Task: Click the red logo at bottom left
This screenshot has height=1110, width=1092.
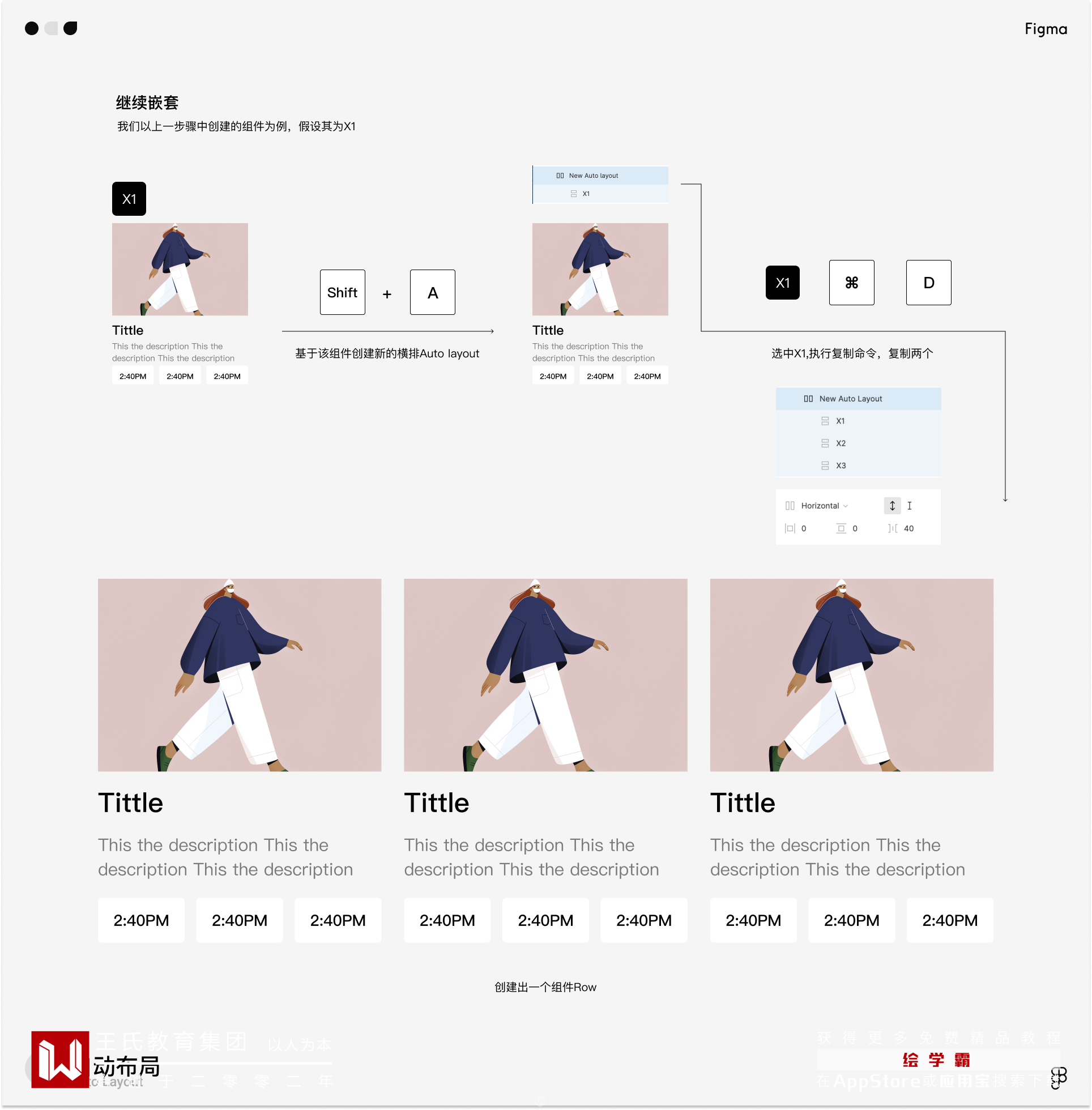Action: click(59, 1060)
